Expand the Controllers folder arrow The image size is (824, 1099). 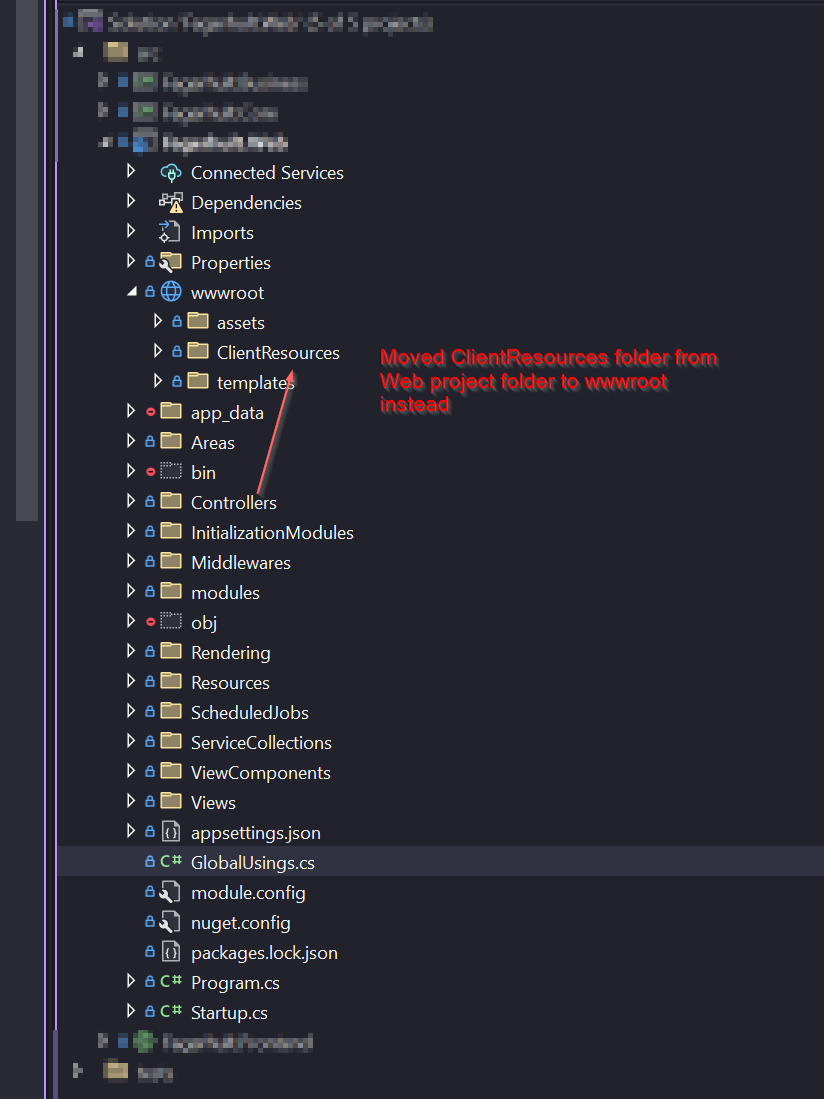pos(131,502)
